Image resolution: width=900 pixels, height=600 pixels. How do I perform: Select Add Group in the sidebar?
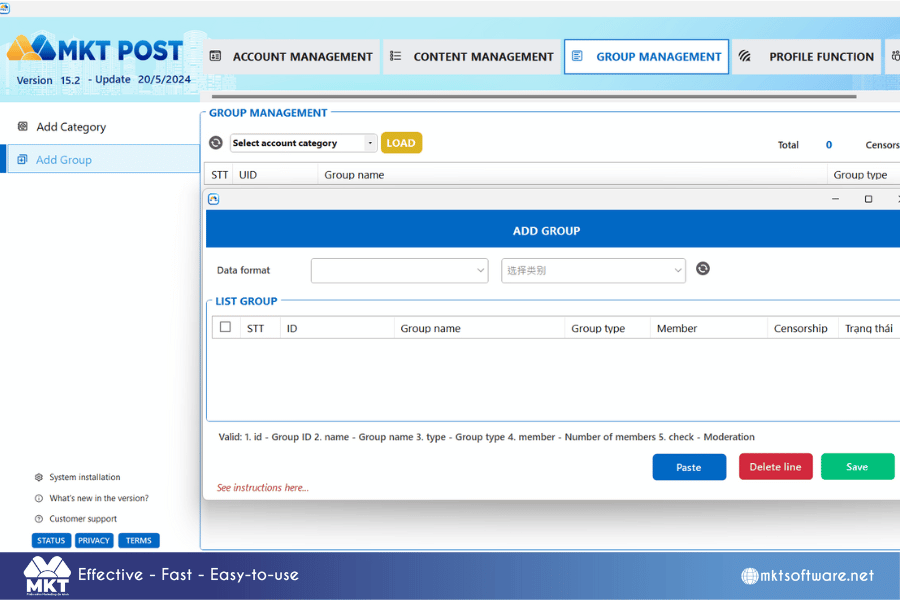(103, 160)
